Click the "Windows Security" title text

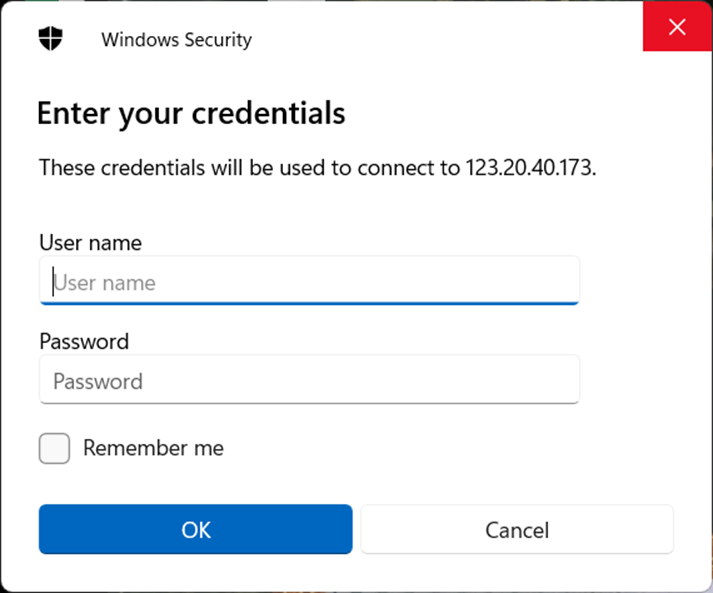tap(176, 40)
